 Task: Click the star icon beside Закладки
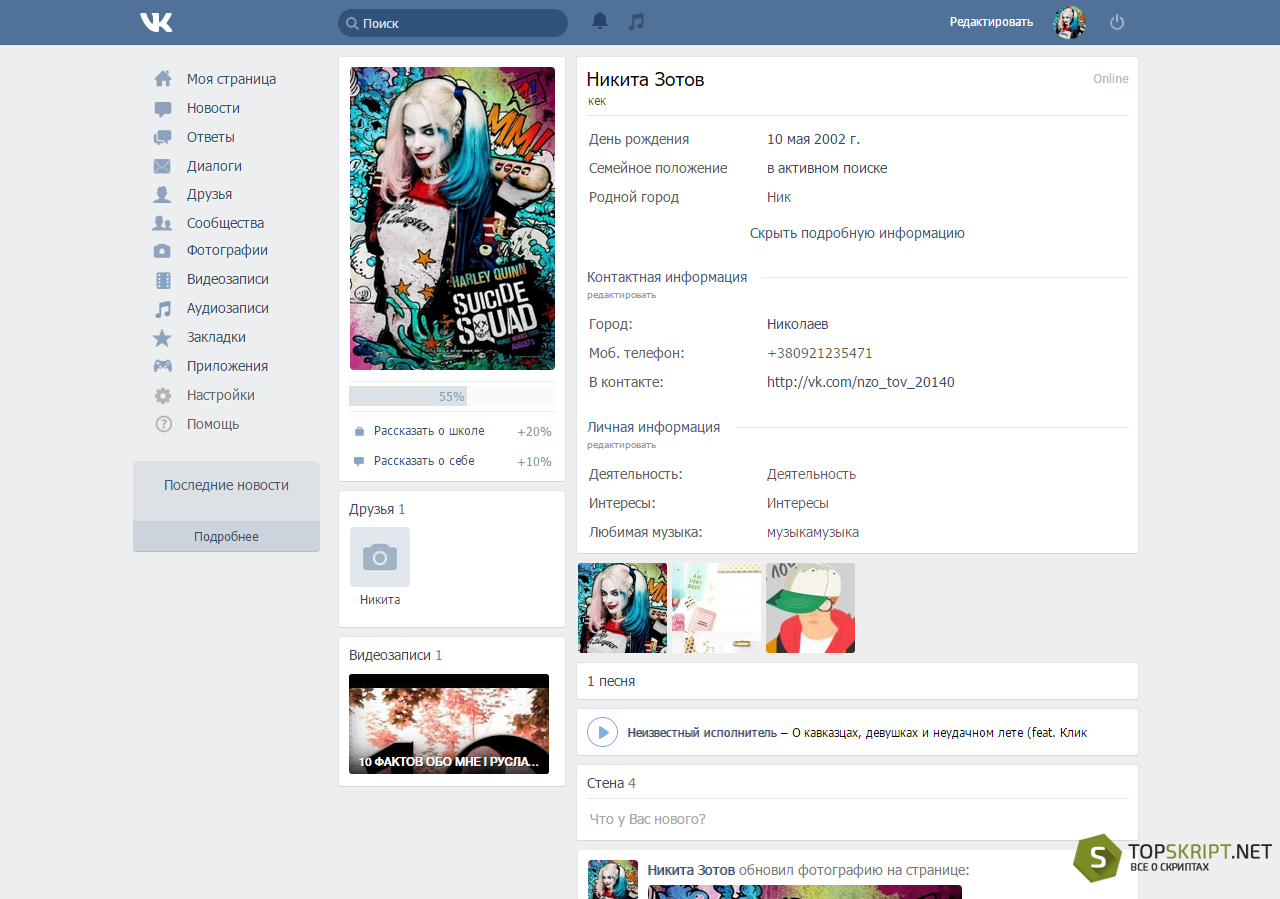coord(163,338)
